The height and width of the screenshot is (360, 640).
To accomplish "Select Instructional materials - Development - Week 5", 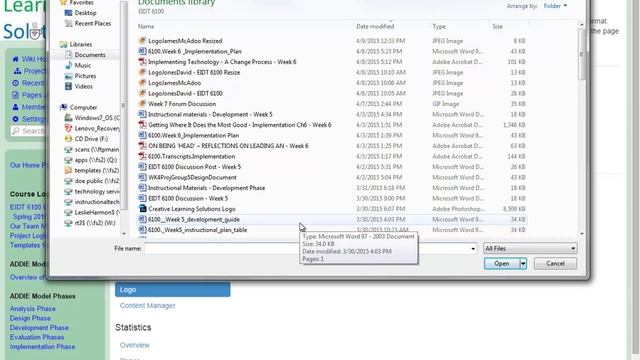I will click(x=210, y=114).
